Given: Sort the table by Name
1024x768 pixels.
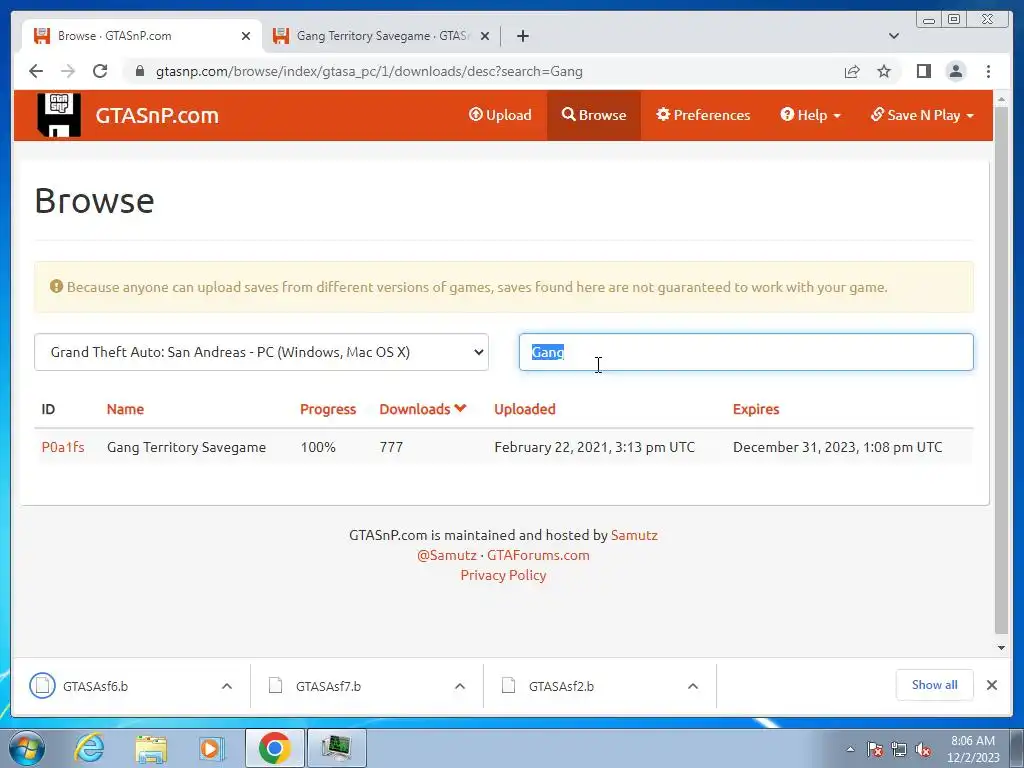Looking at the screenshot, I should pyautogui.click(x=125, y=409).
